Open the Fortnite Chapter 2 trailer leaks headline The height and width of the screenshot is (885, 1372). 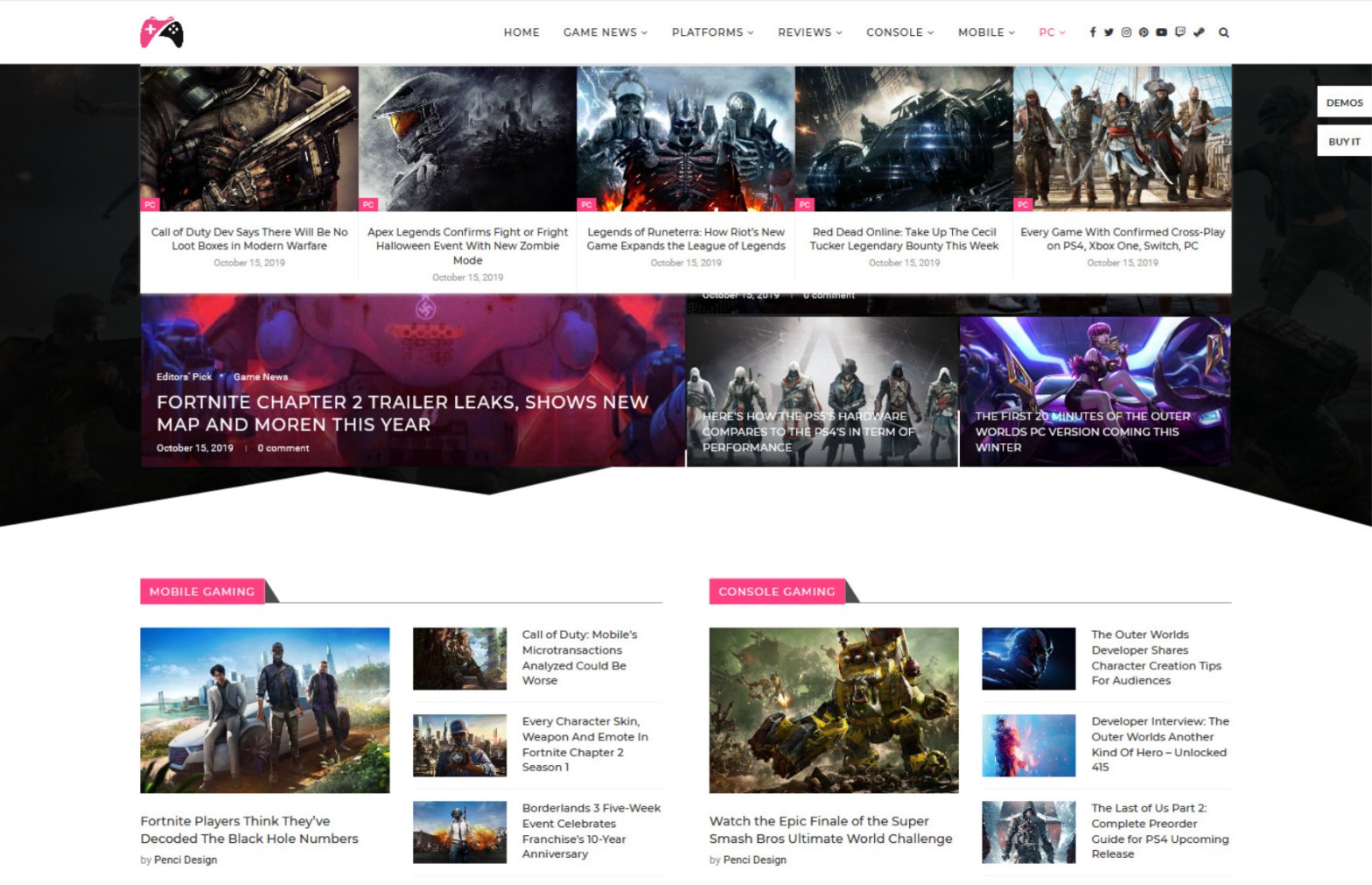tap(402, 413)
